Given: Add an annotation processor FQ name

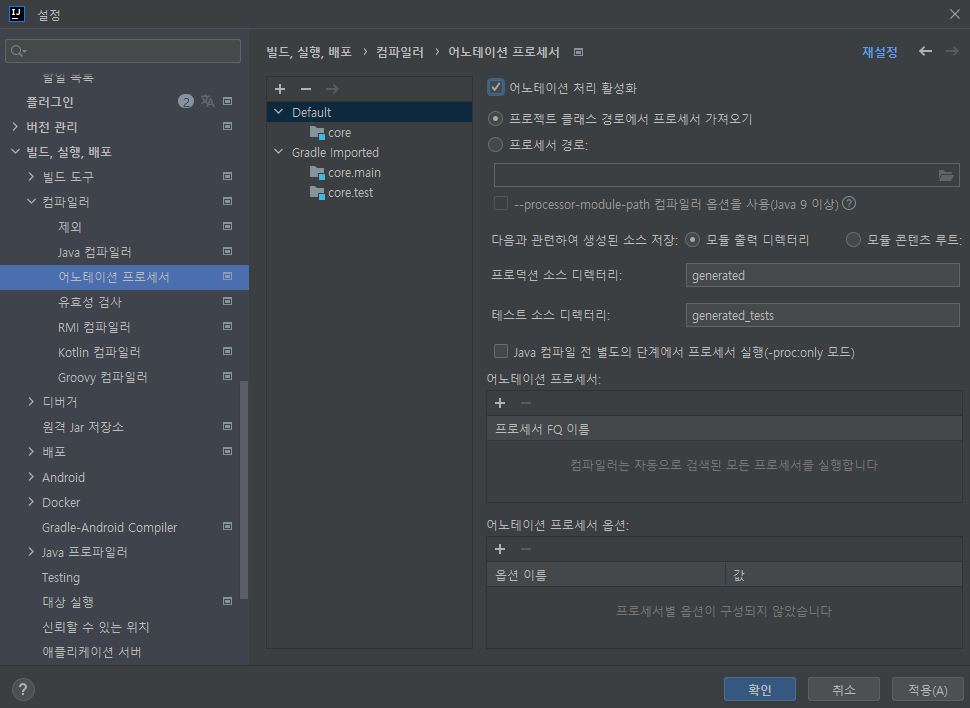Looking at the screenshot, I should pyautogui.click(x=500, y=404).
